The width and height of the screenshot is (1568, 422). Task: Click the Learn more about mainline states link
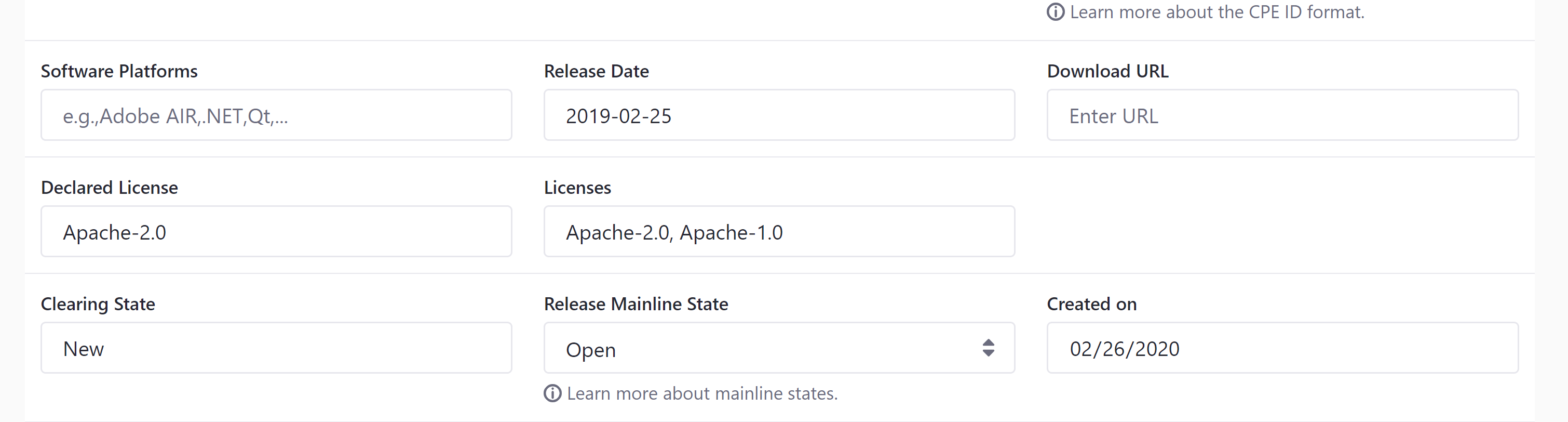pyautogui.click(x=702, y=393)
